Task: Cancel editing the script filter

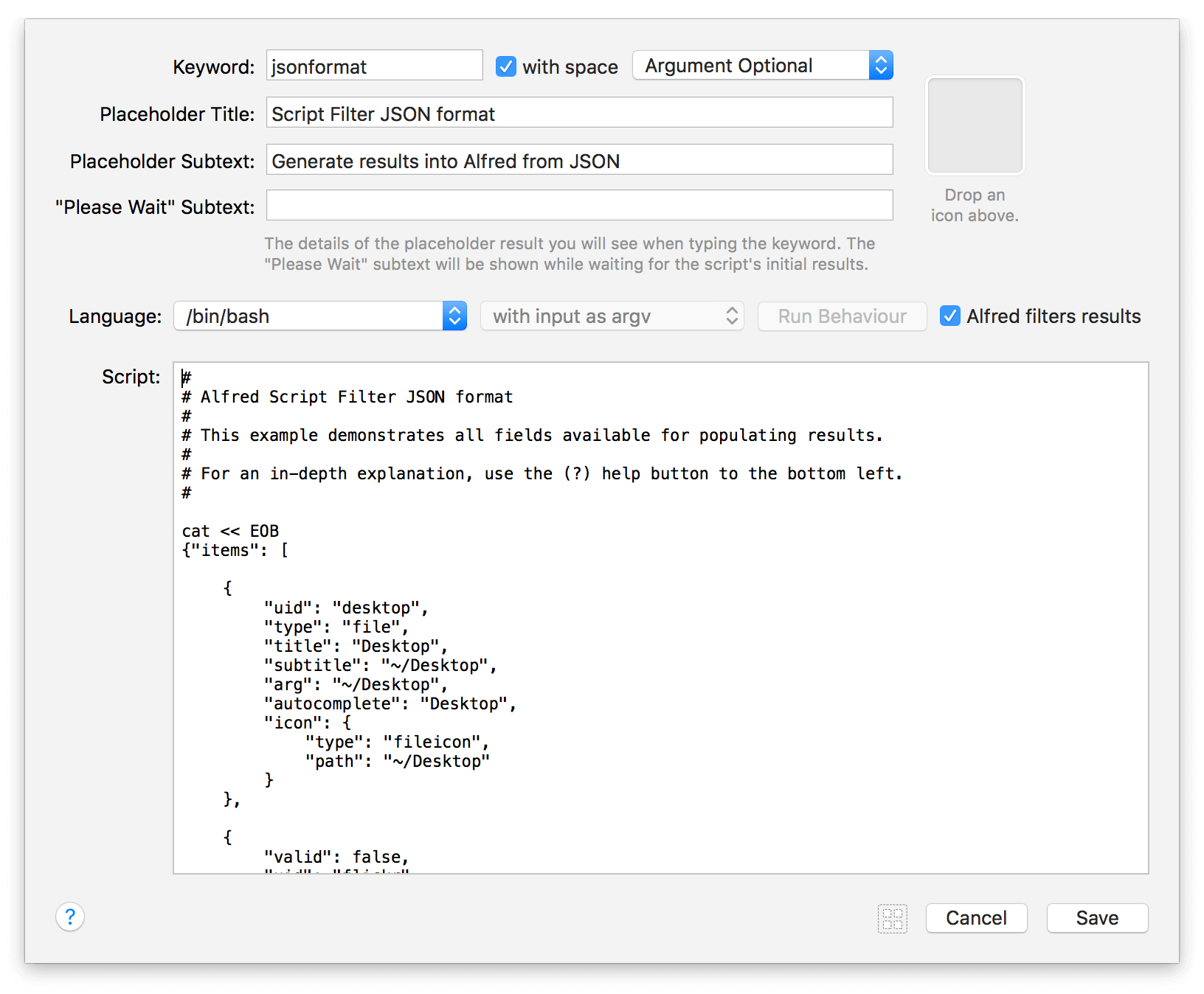Action: [976, 918]
